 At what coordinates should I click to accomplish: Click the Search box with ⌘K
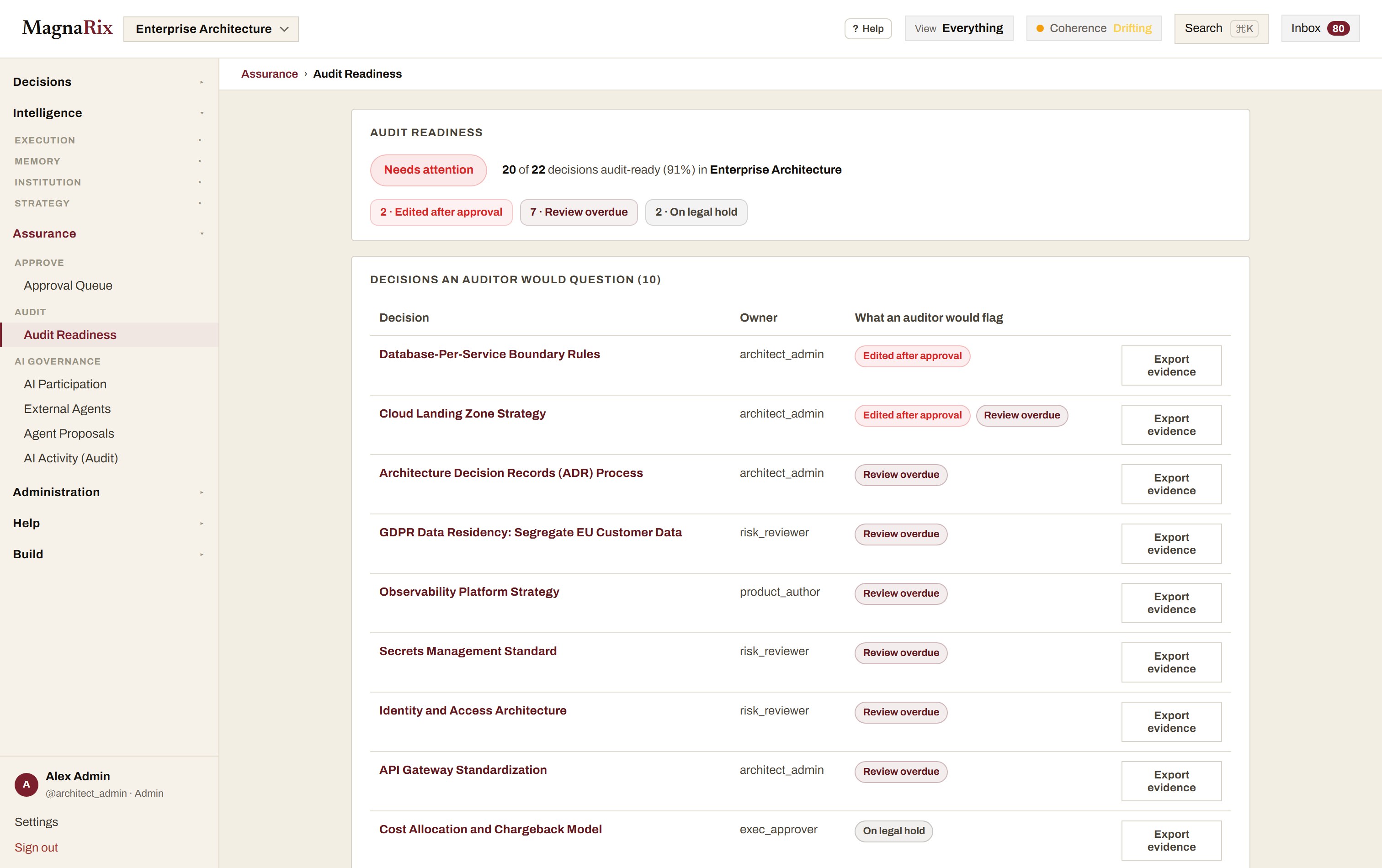[1221, 28]
